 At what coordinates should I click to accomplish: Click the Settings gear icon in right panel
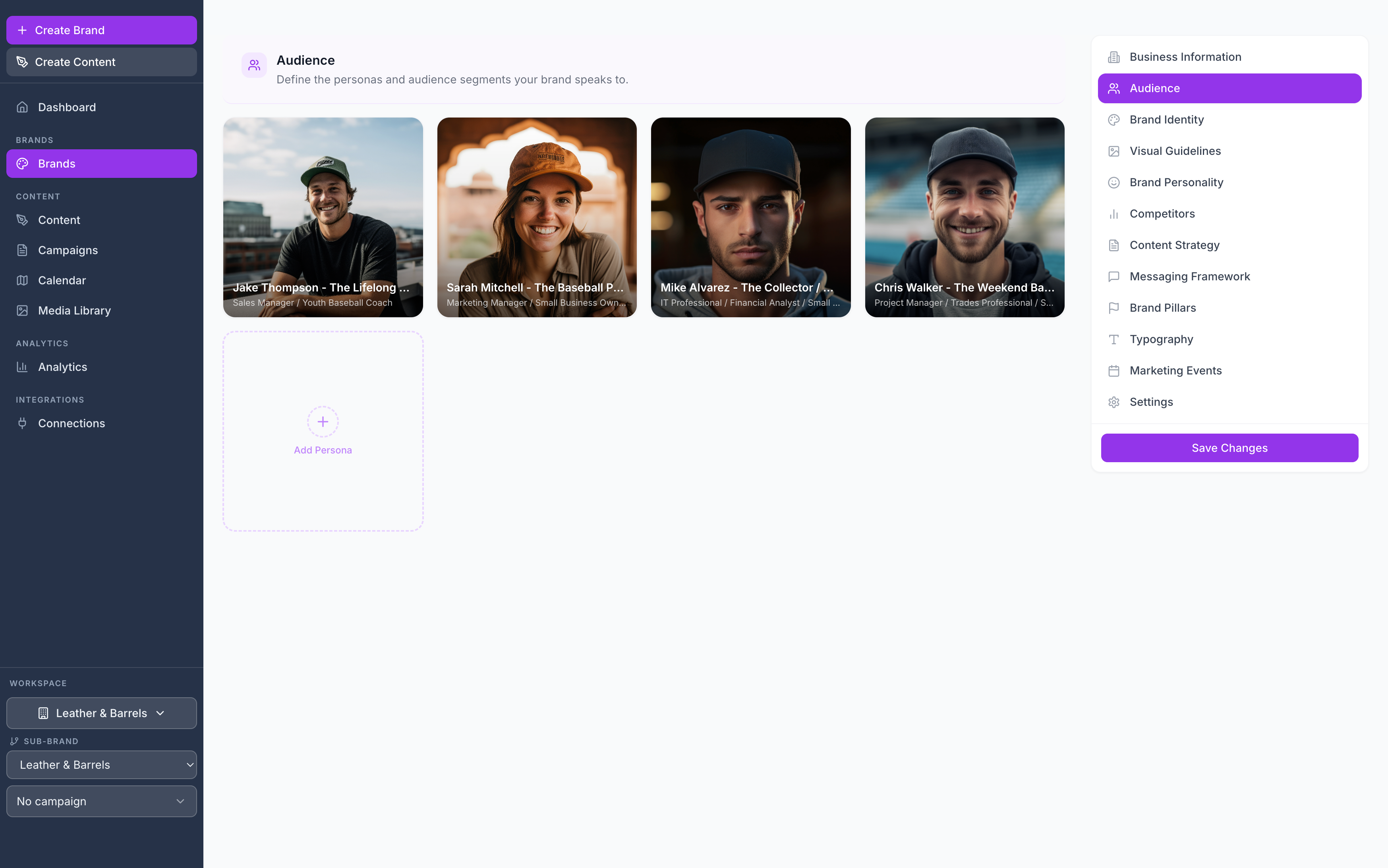tap(1113, 402)
